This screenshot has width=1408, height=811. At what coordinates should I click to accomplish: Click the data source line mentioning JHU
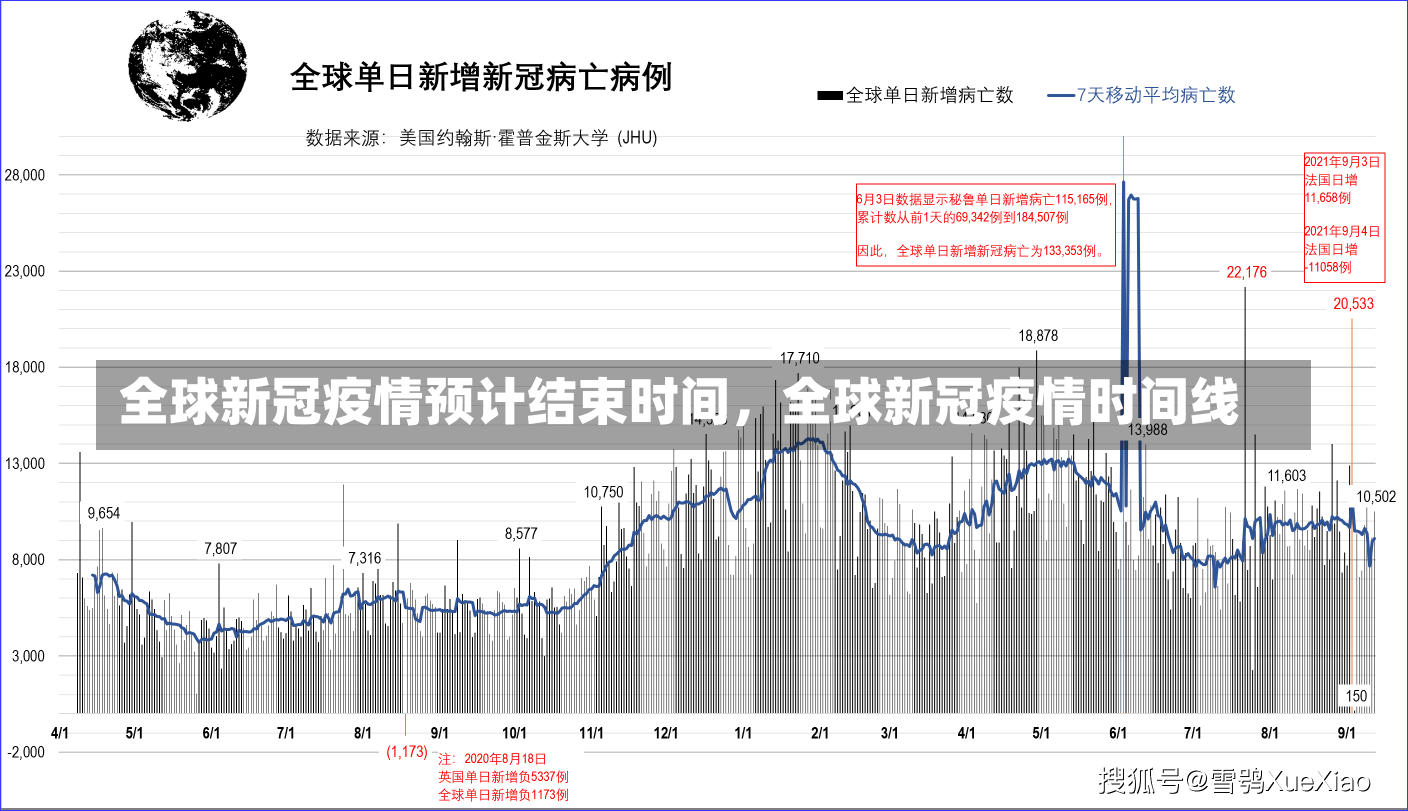click(x=481, y=139)
